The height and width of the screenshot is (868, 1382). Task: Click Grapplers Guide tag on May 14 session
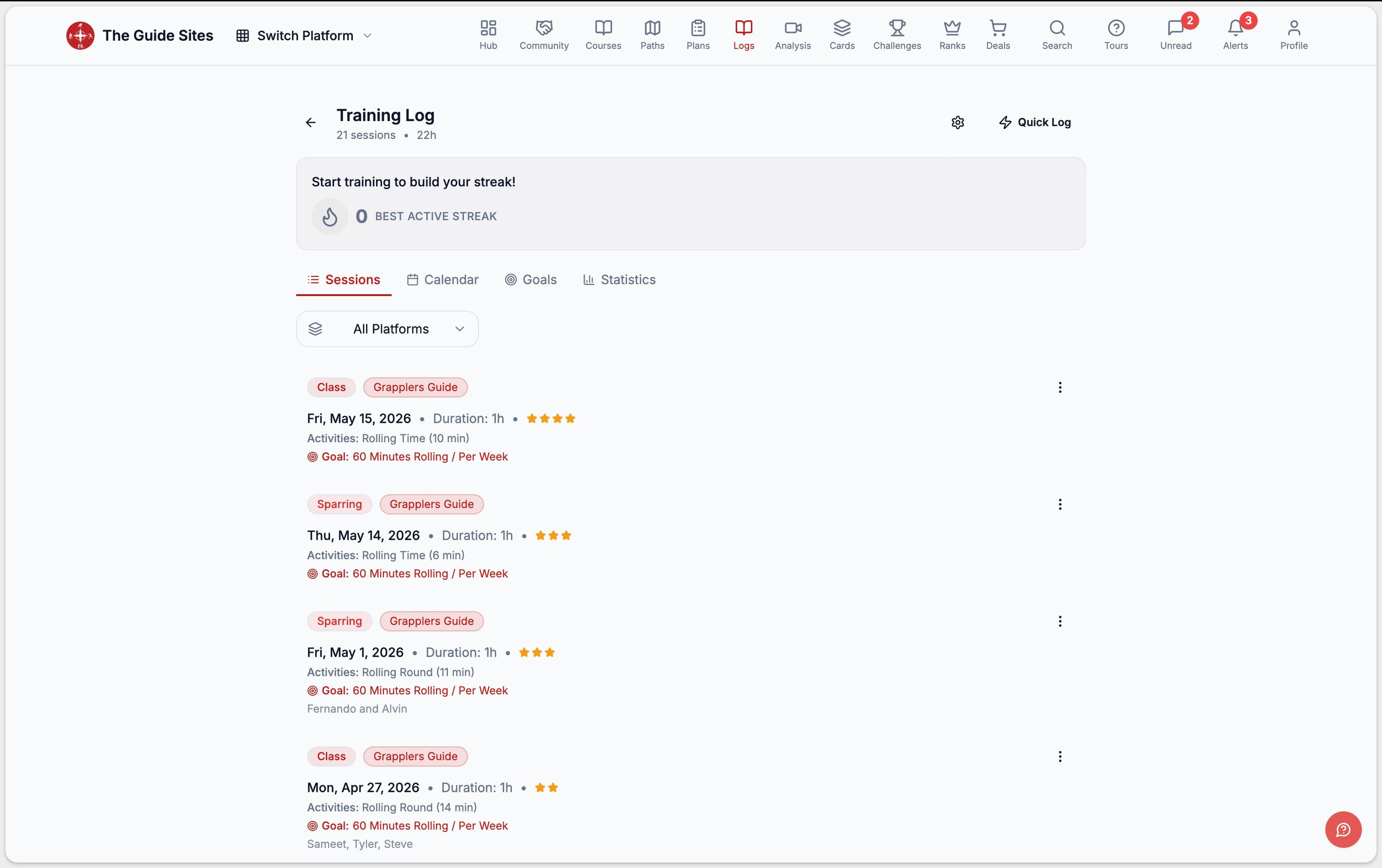click(432, 504)
